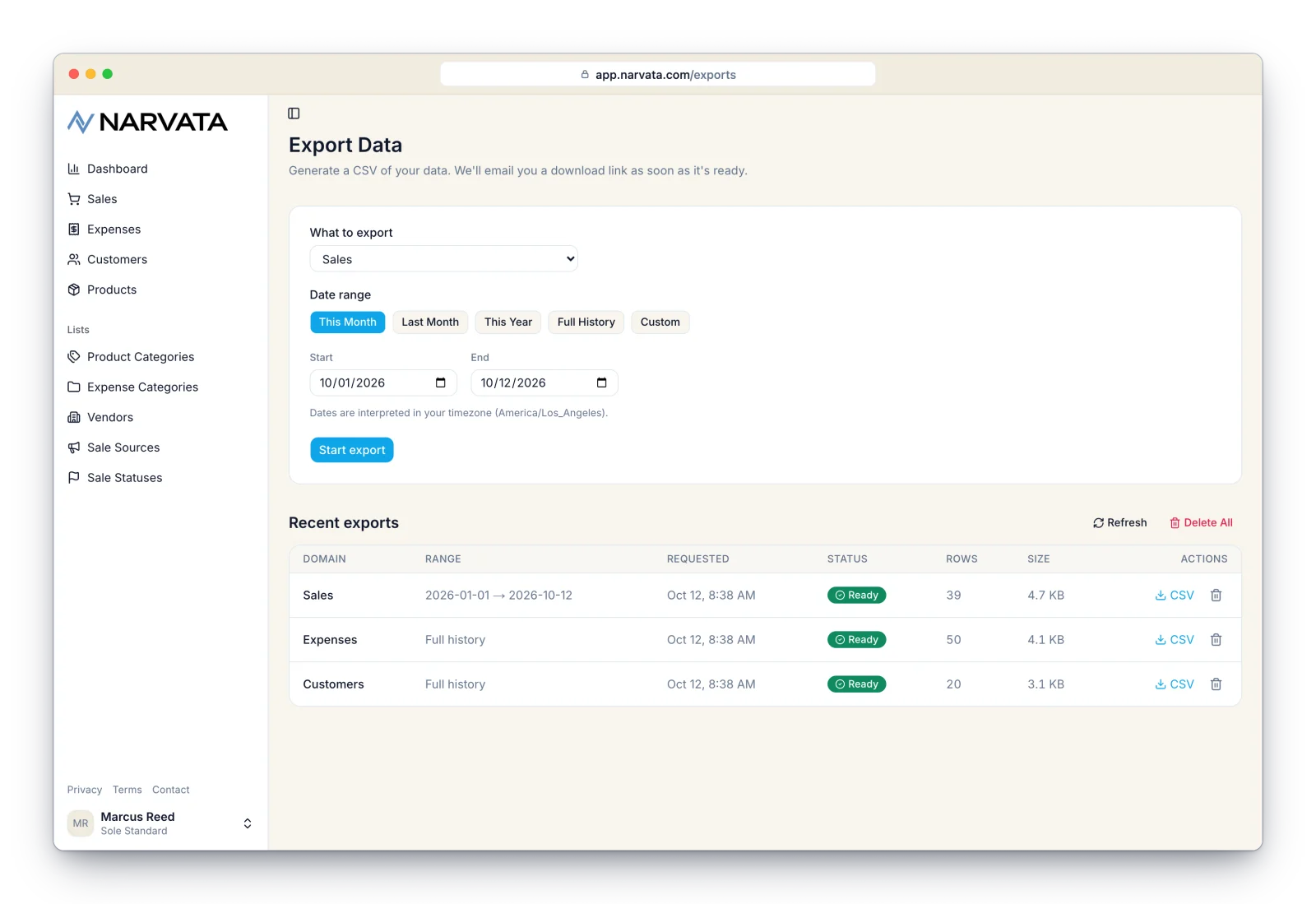Image resolution: width=1316 pixels, height=904 pixels.
Task: Click the Product Categories tag icon
Action: [x=74, y=357]
